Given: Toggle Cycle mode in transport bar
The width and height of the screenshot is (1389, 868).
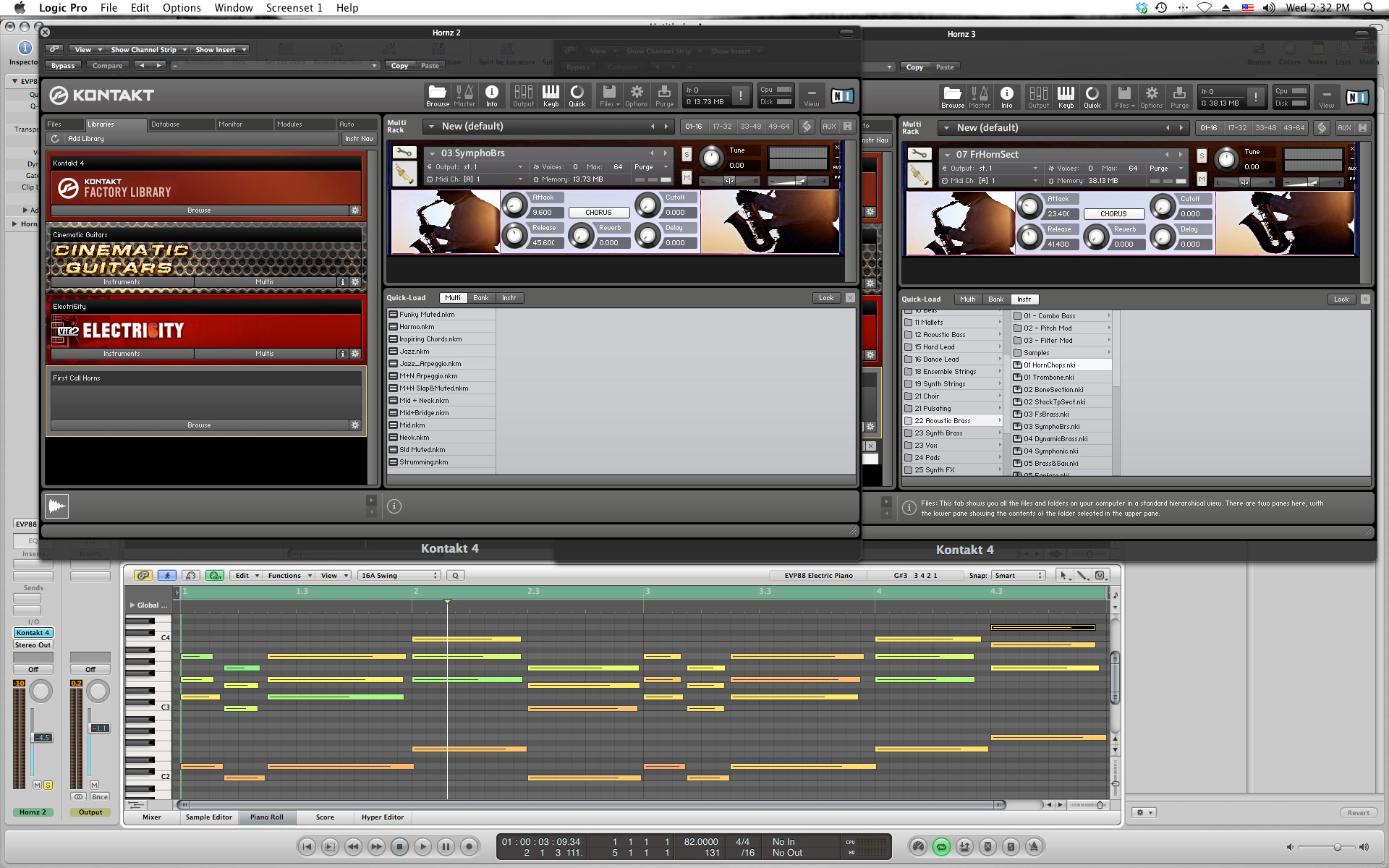Looking at the screenshot, I should [x=941, y=846].
